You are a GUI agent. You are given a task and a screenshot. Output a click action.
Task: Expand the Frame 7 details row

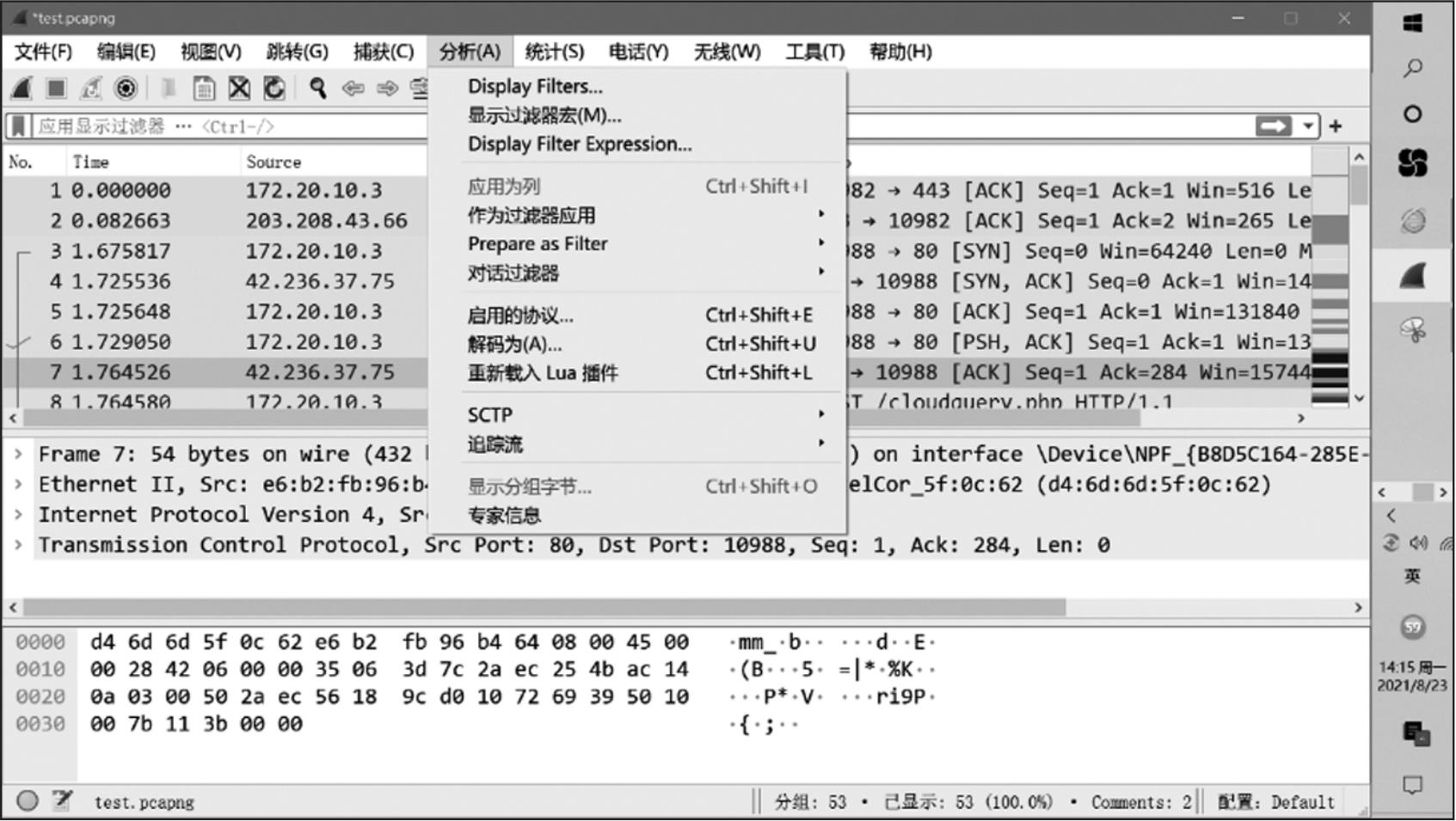tap(18, 454)
